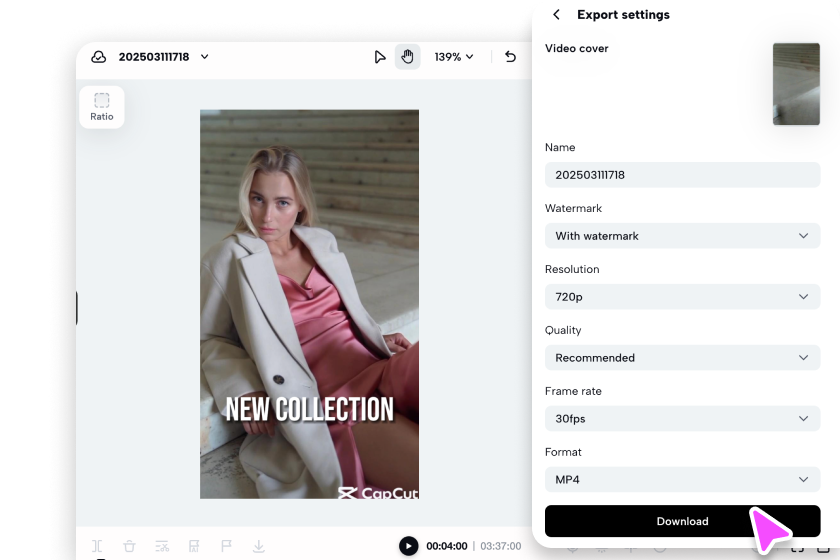840x560 pixels.
Task: Click the current time 00:04:00
Action: [447, 546]
